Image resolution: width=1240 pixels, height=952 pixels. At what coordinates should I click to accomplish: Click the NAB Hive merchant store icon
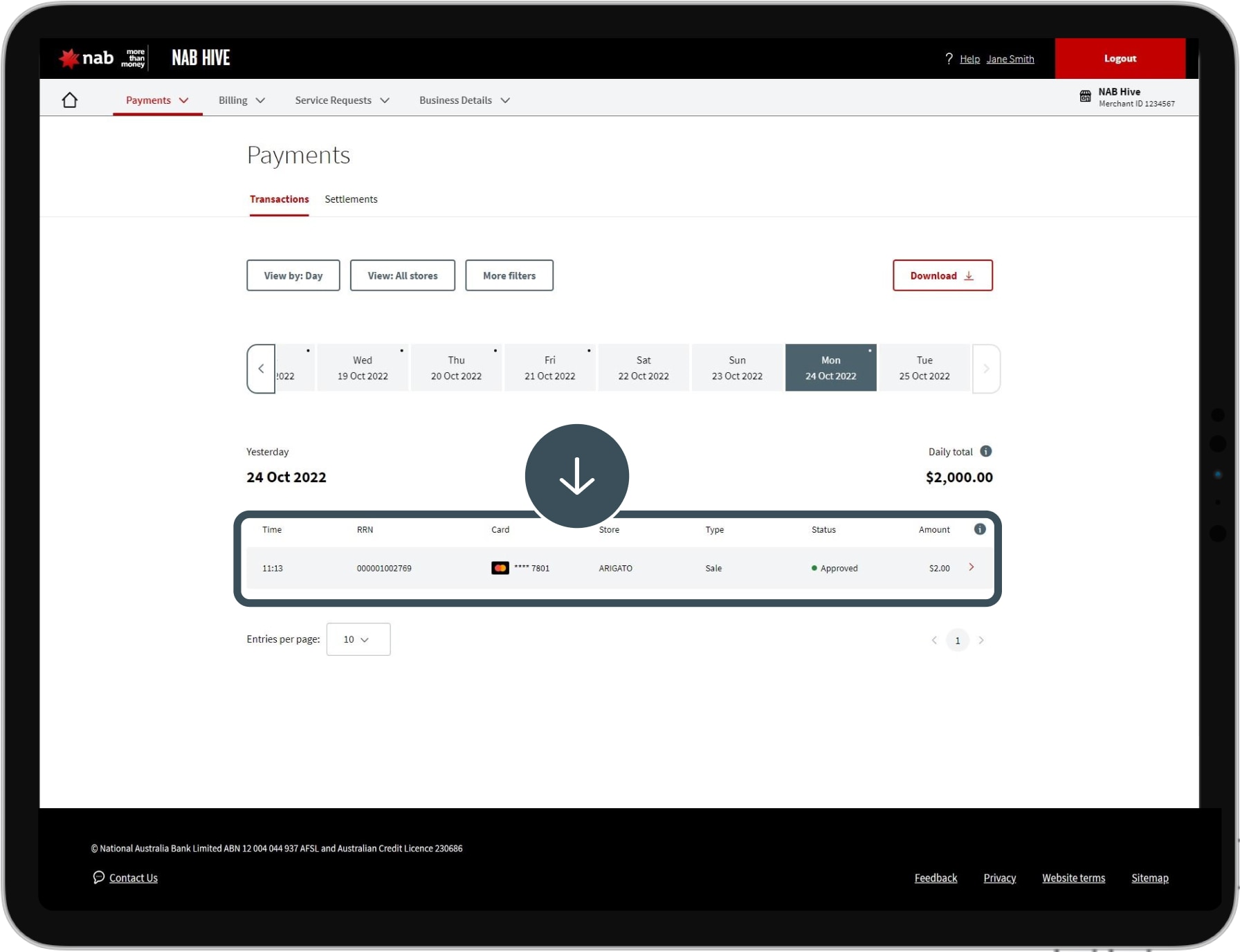(1085, 96)
